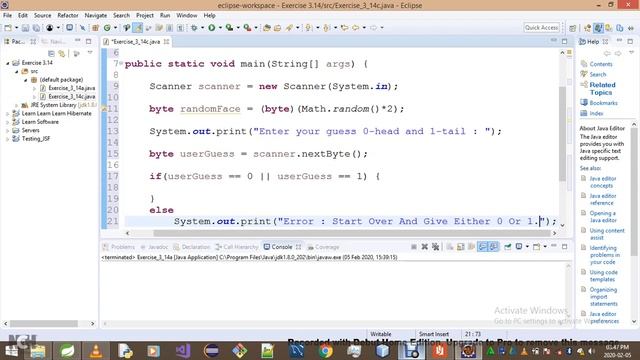Viewport: 640px width, 360px height.
Task: Toggle Show Console When Standard Error Changes
Action: [493, 247]
